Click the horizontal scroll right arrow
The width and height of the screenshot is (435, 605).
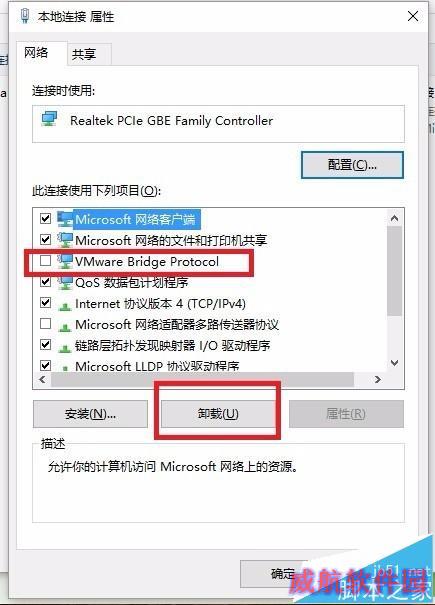point(378,379)
